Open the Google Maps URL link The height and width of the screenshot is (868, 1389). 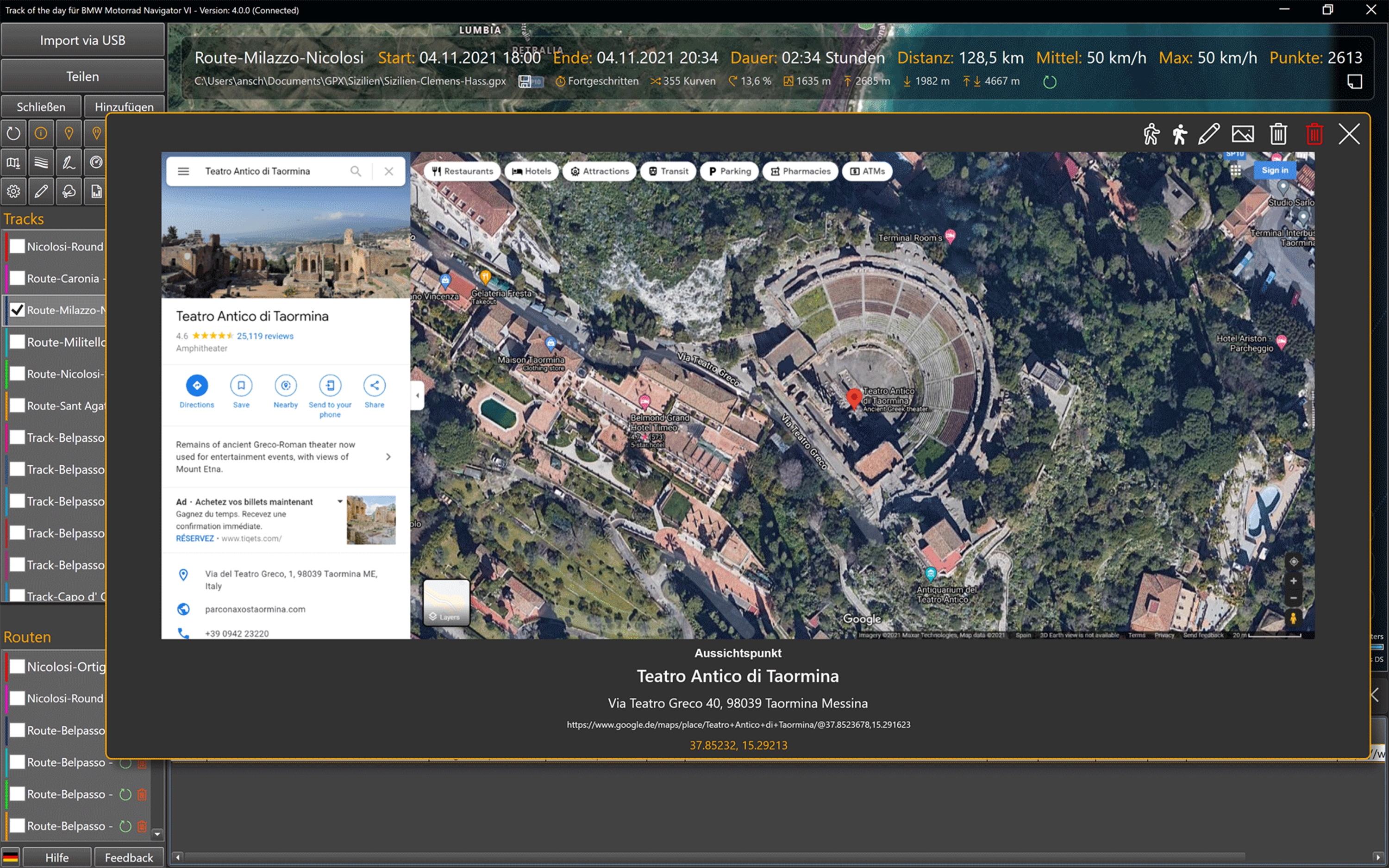coord(738,724)
